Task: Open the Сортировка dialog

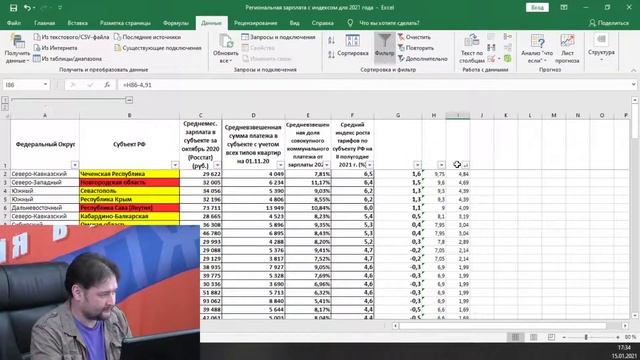Action: (353, 46)
